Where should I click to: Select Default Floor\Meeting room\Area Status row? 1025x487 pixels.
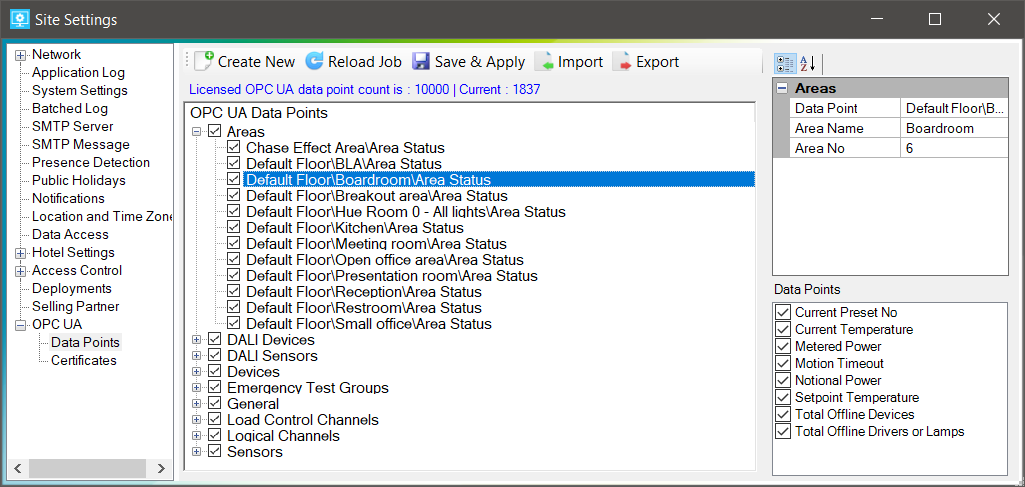[376, 244]
